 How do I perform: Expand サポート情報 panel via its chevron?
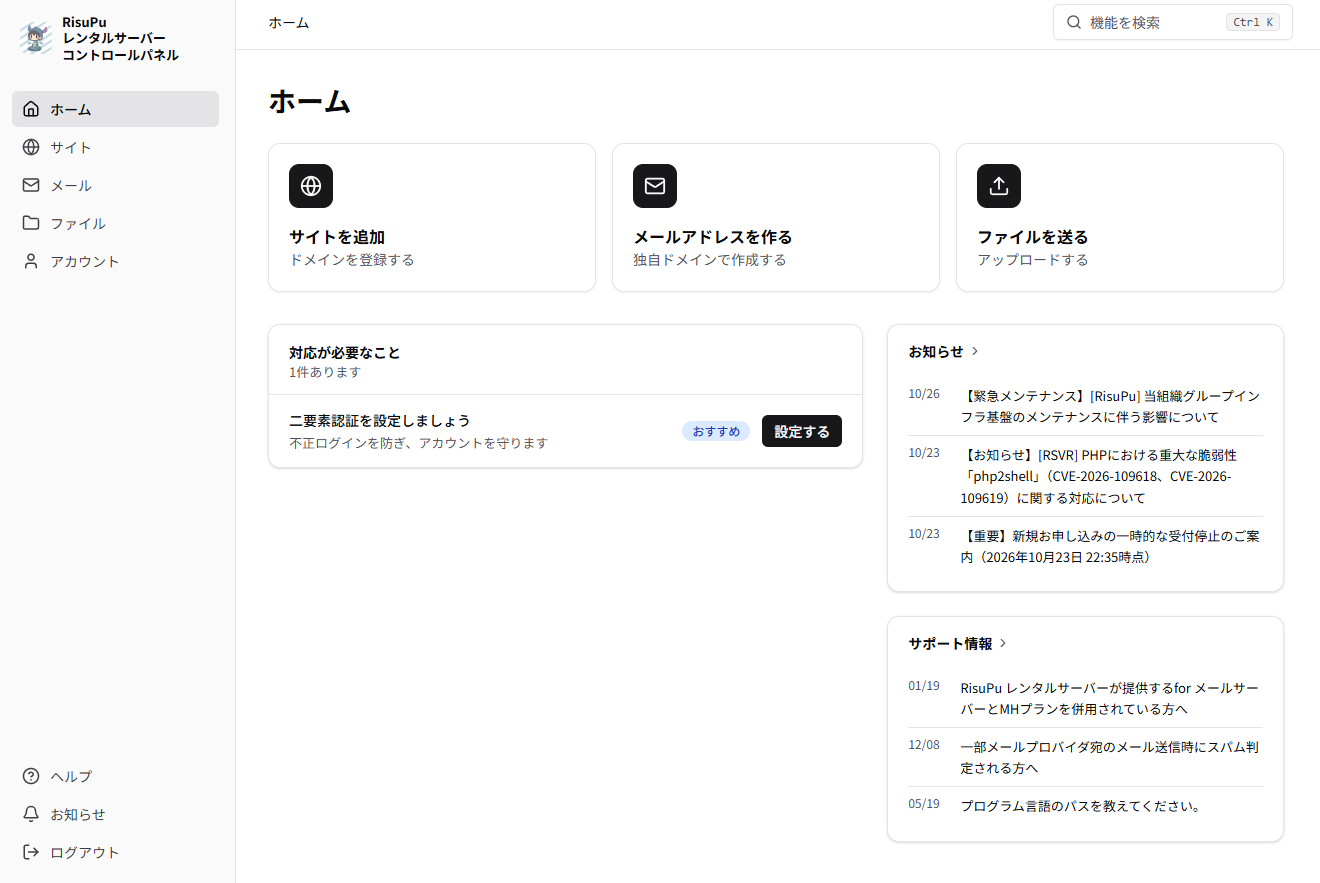click(1003, 643)
